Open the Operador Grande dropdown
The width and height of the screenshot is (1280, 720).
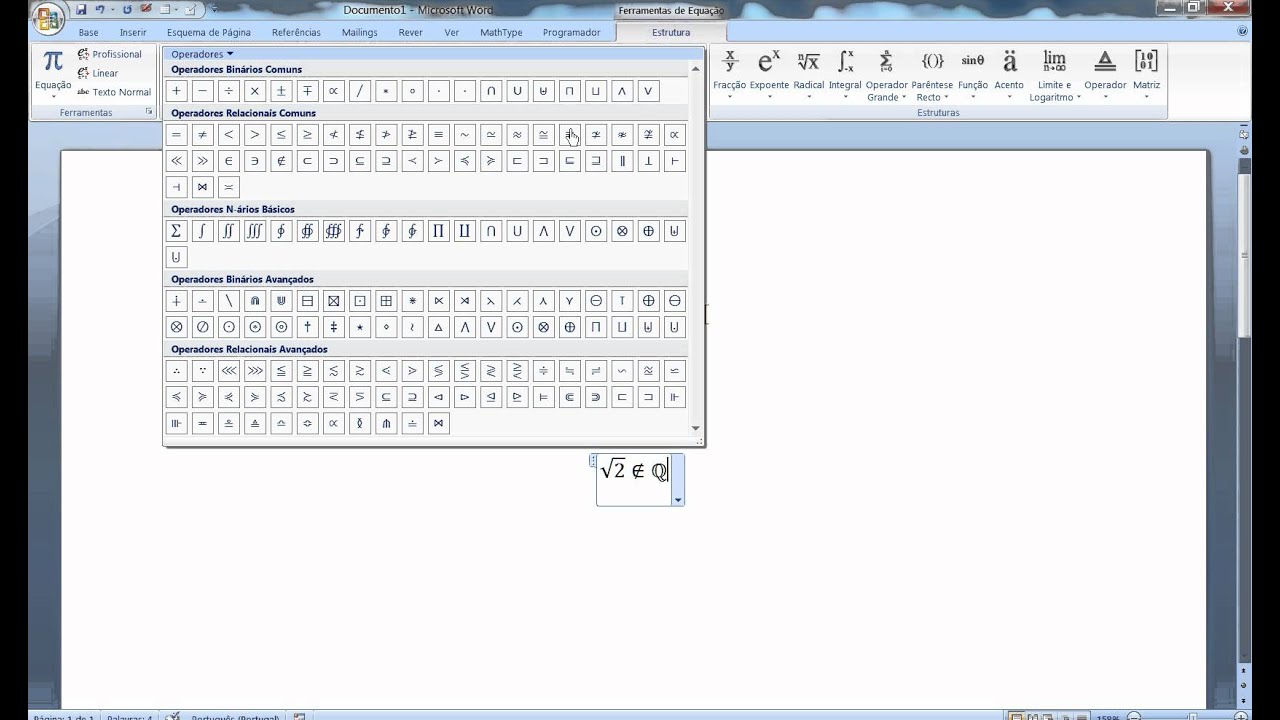point(886,75)
